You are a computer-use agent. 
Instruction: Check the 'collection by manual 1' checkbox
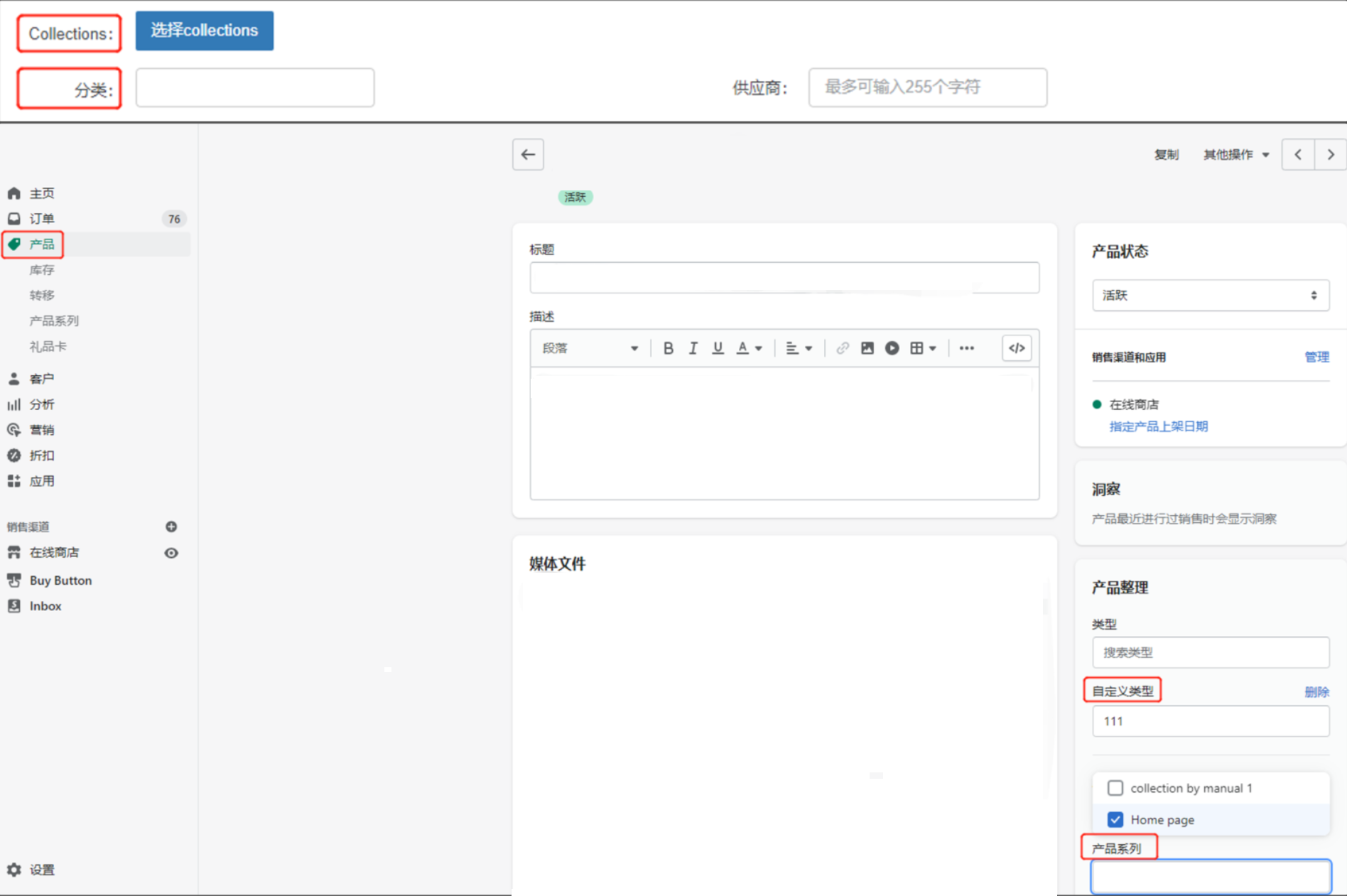(1115, 788)
